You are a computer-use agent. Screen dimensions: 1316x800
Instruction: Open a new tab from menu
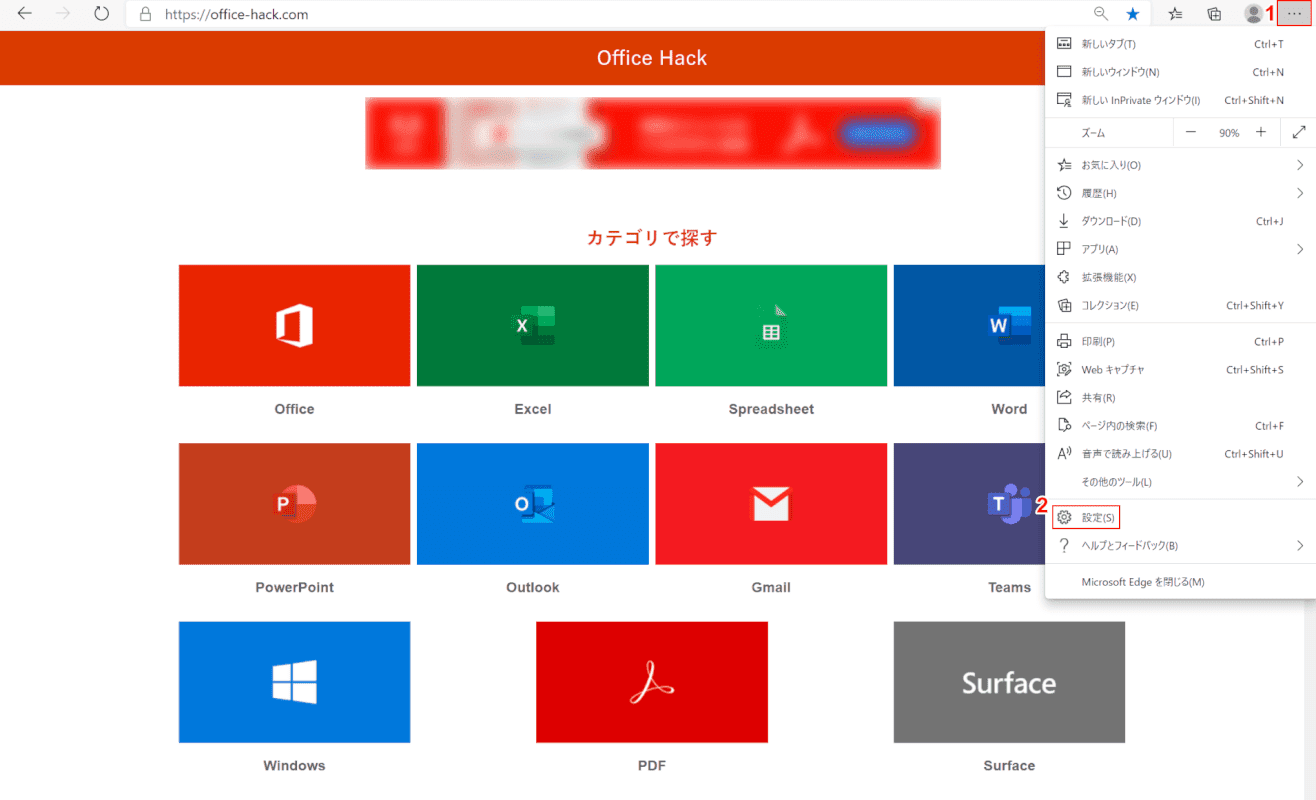1180,44
